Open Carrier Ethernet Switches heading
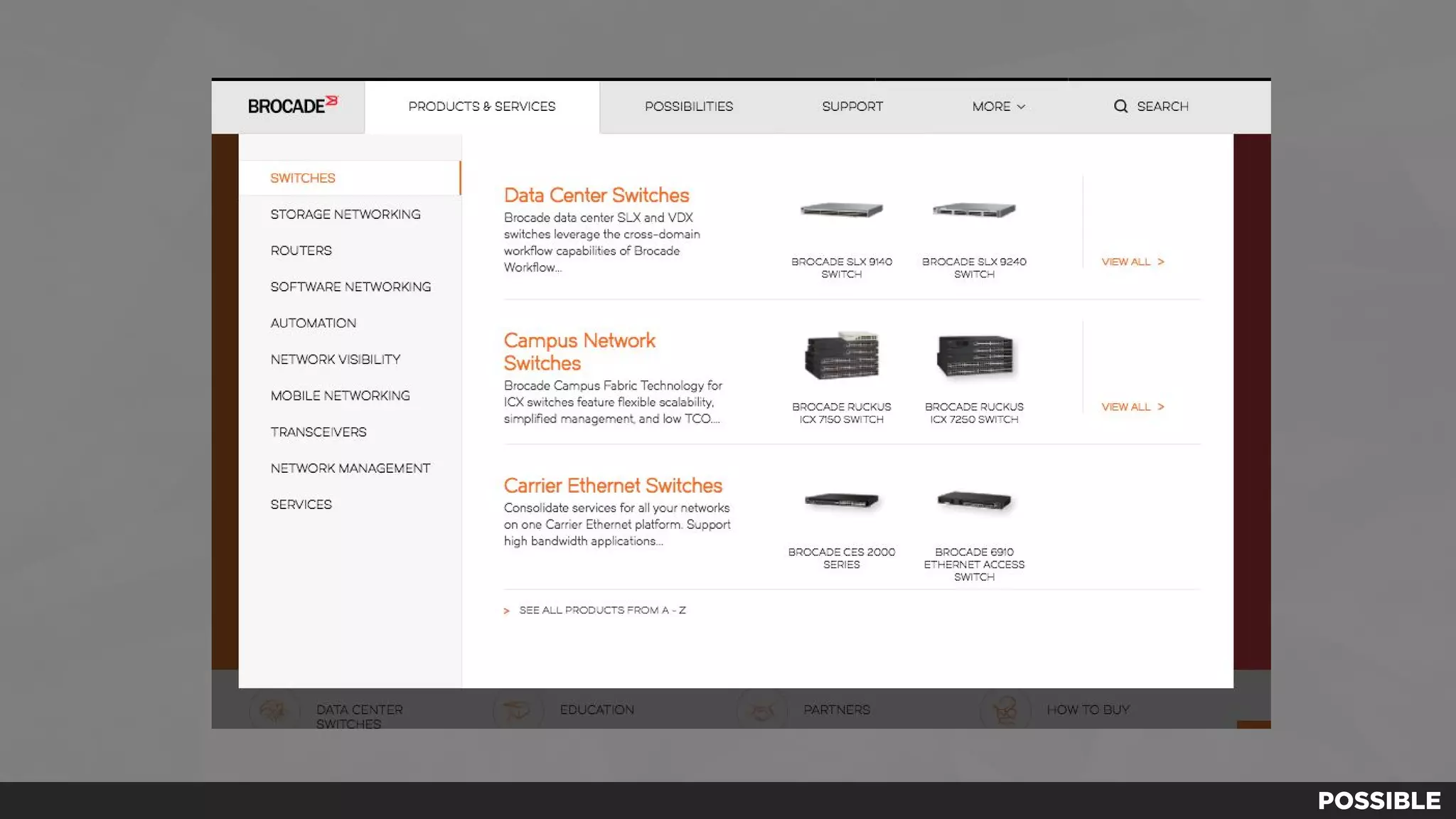 (612, 486)
